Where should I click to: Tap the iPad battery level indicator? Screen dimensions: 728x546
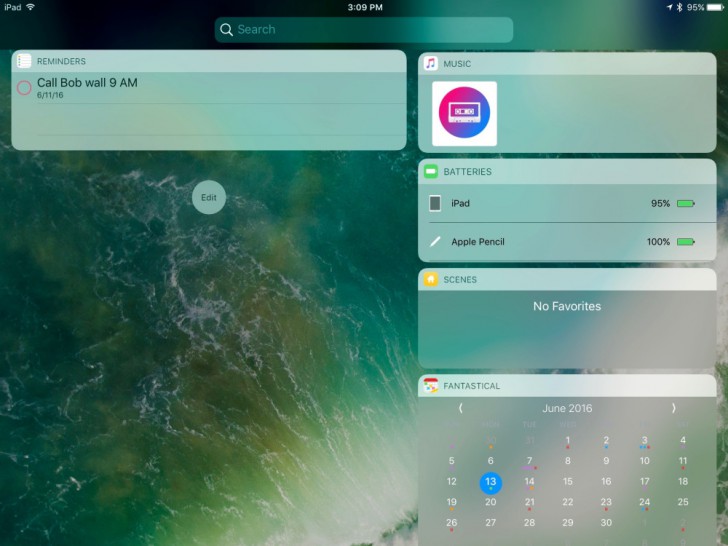(686, 203)
